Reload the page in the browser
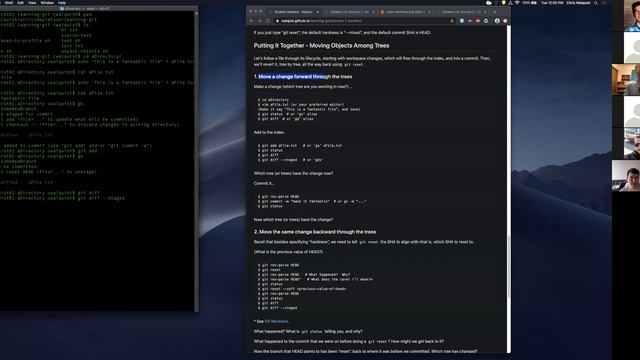The height and width of the screenshot is (360, 640). (268, 21)
